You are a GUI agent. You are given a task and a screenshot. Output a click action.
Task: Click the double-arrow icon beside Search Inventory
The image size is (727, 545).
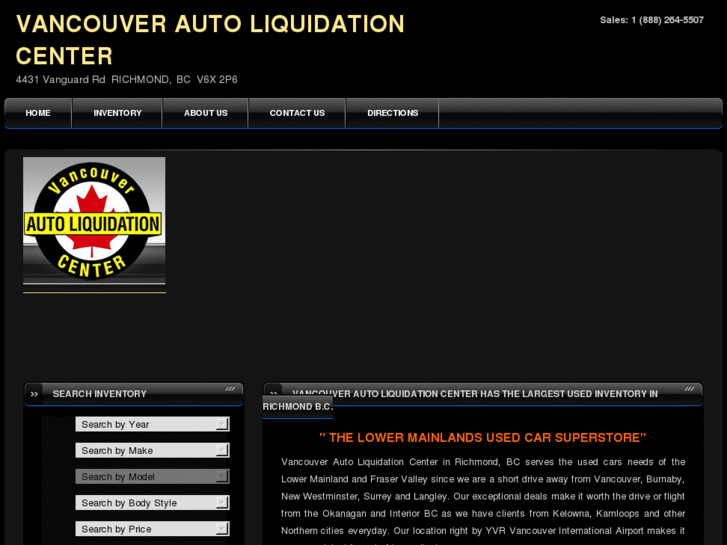34,394
